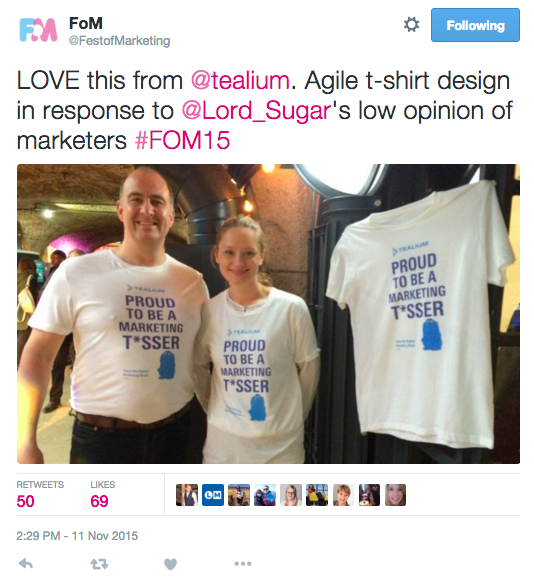Enlarge the tweet t-shirt photo
The width and height of the screenshot is (534, 584).
click(x=268, y=314)
